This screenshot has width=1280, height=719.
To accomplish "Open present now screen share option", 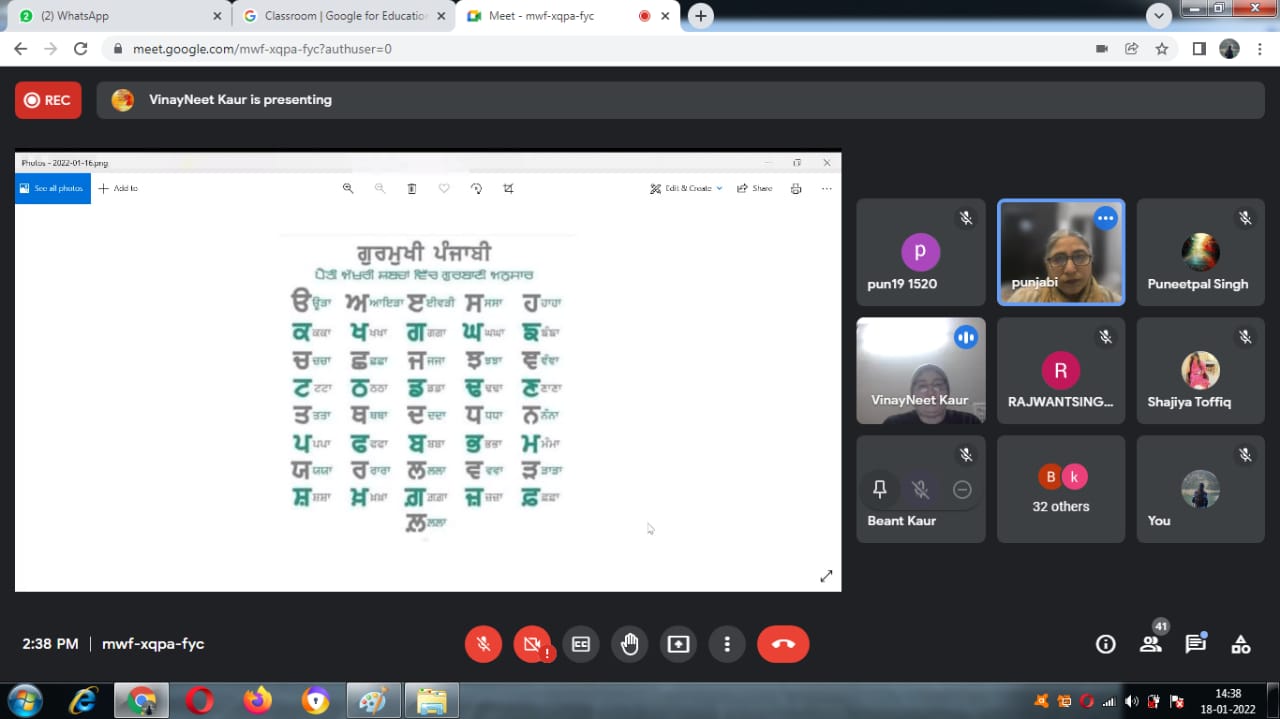I will pos(678,644).
